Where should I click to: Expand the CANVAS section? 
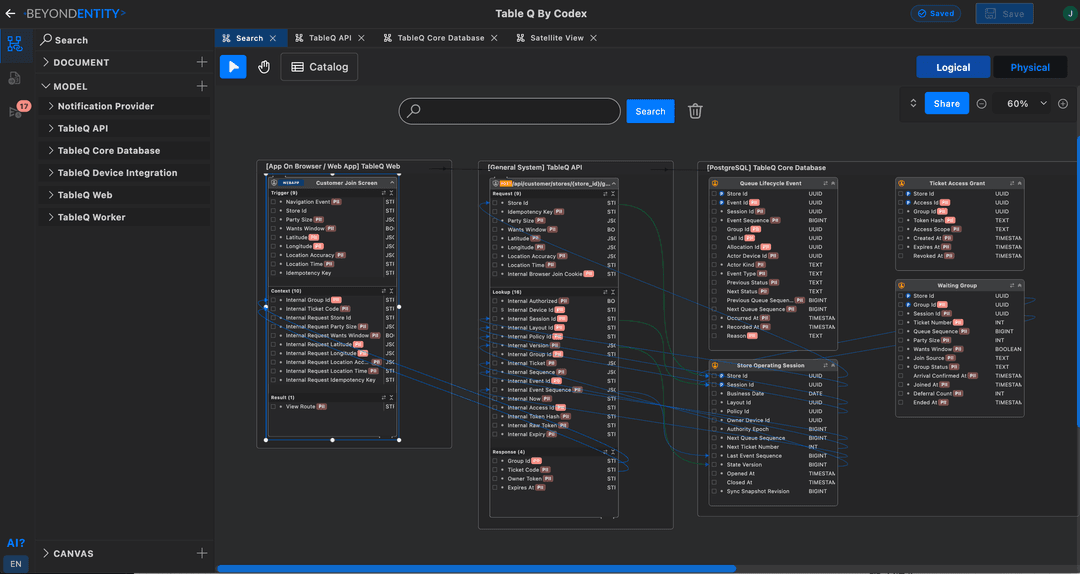tap(46, 553)
